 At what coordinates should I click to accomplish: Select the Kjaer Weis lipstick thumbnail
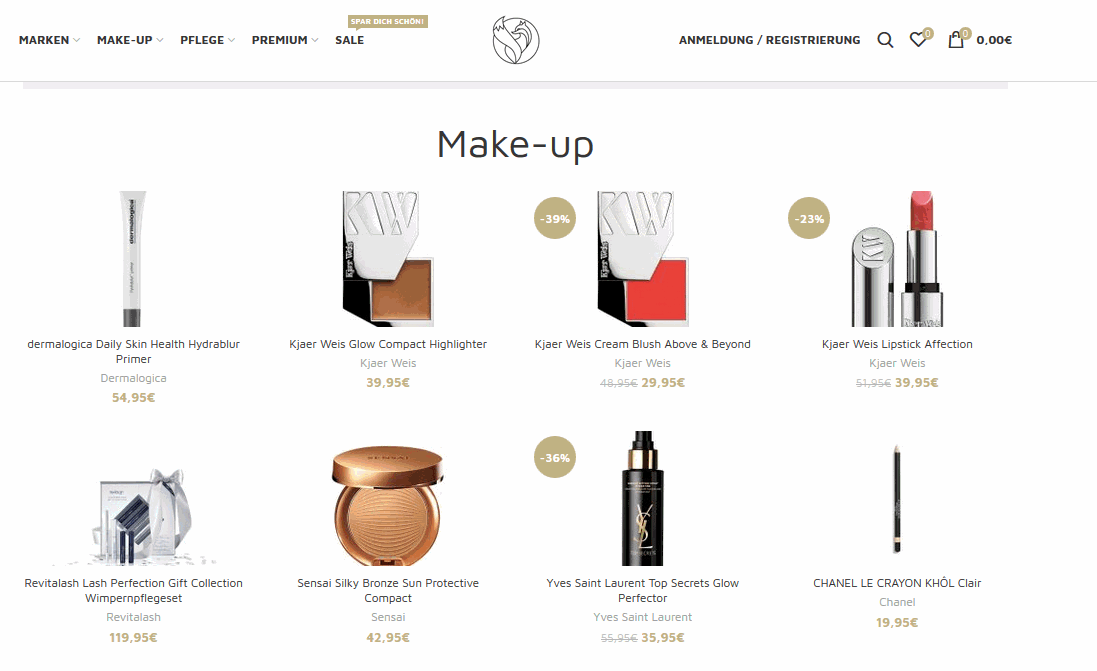[x=897, y=259]
